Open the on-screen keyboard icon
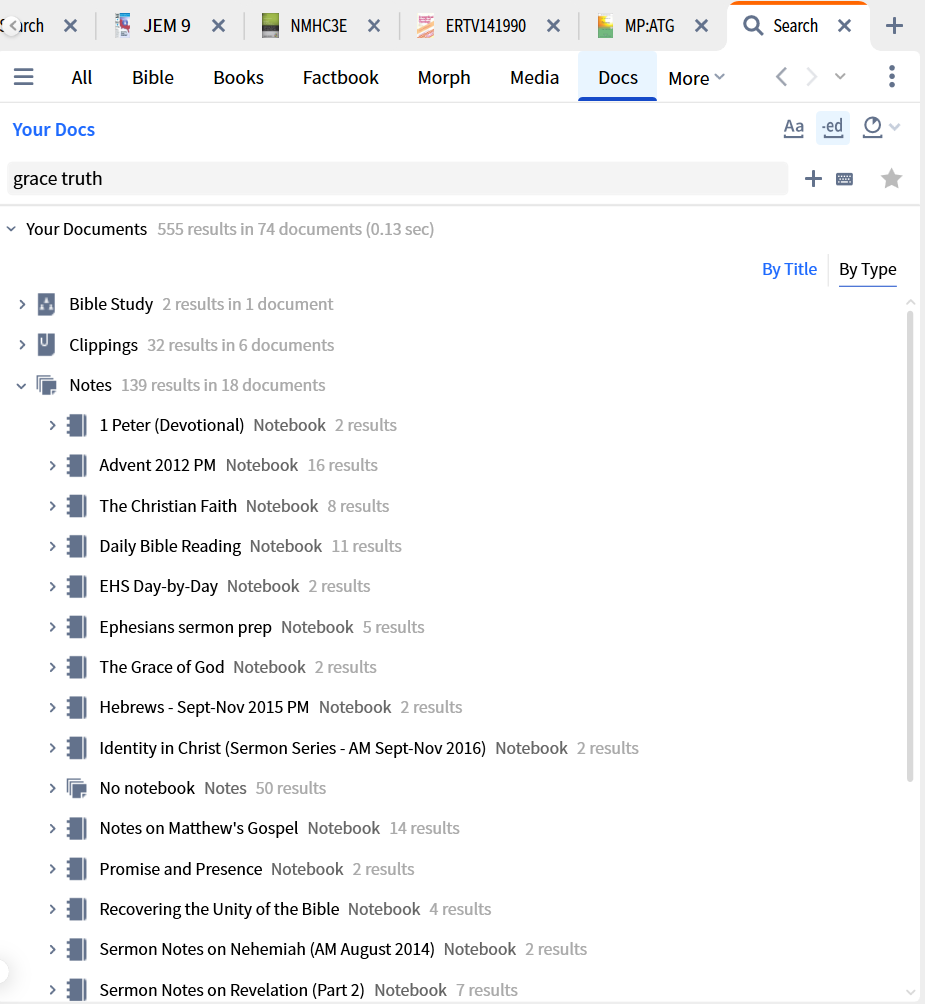This screenshot has width=925, height=1004. (x=844, y=179)
